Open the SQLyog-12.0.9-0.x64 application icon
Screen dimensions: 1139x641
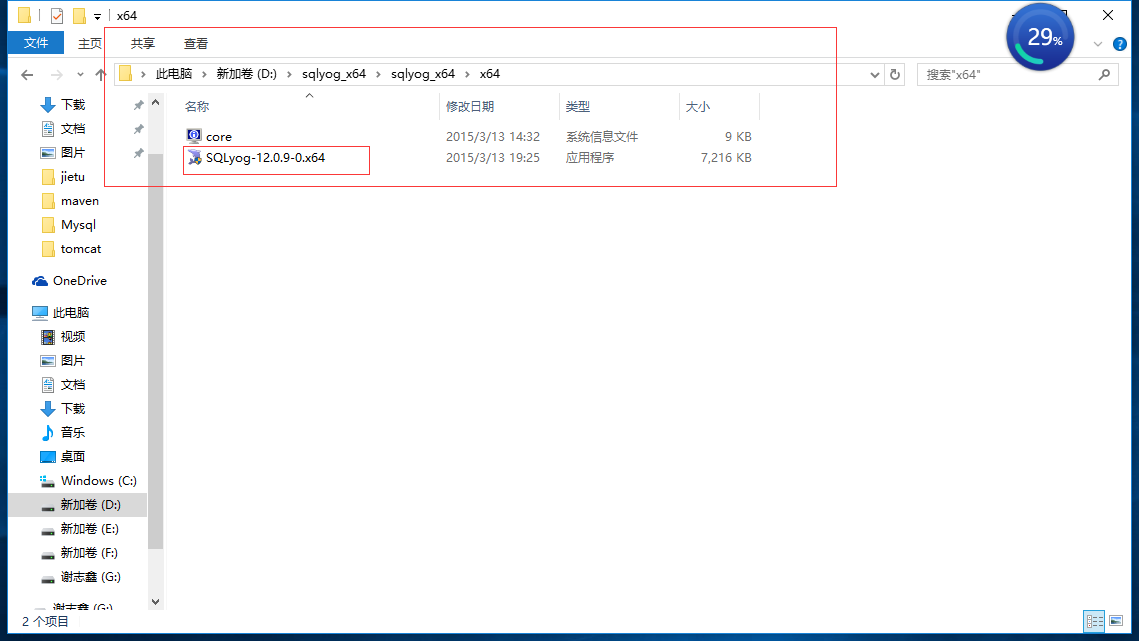pos(194,158)
